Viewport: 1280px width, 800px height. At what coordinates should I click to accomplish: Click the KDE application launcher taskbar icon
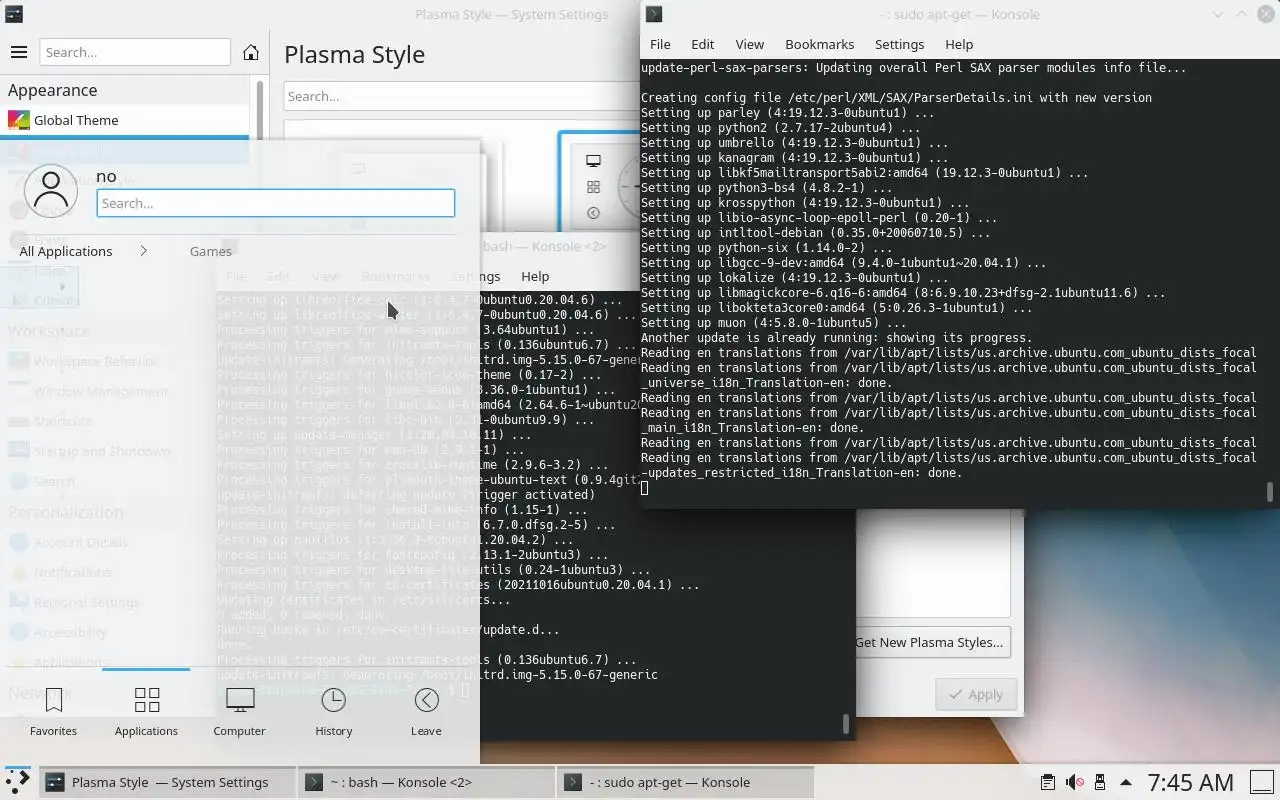tap(17, 781)
